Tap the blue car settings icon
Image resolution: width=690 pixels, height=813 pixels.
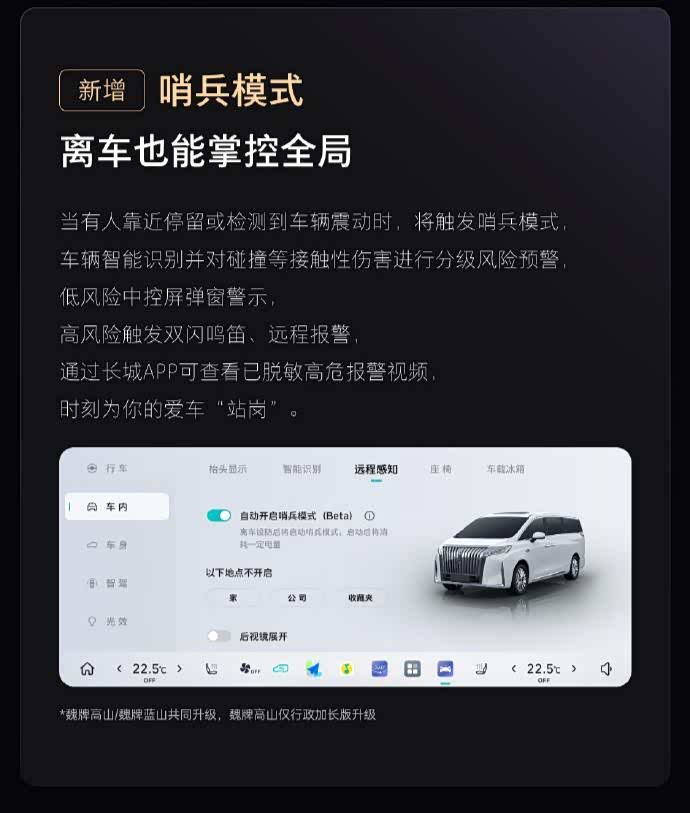[445, 669]
